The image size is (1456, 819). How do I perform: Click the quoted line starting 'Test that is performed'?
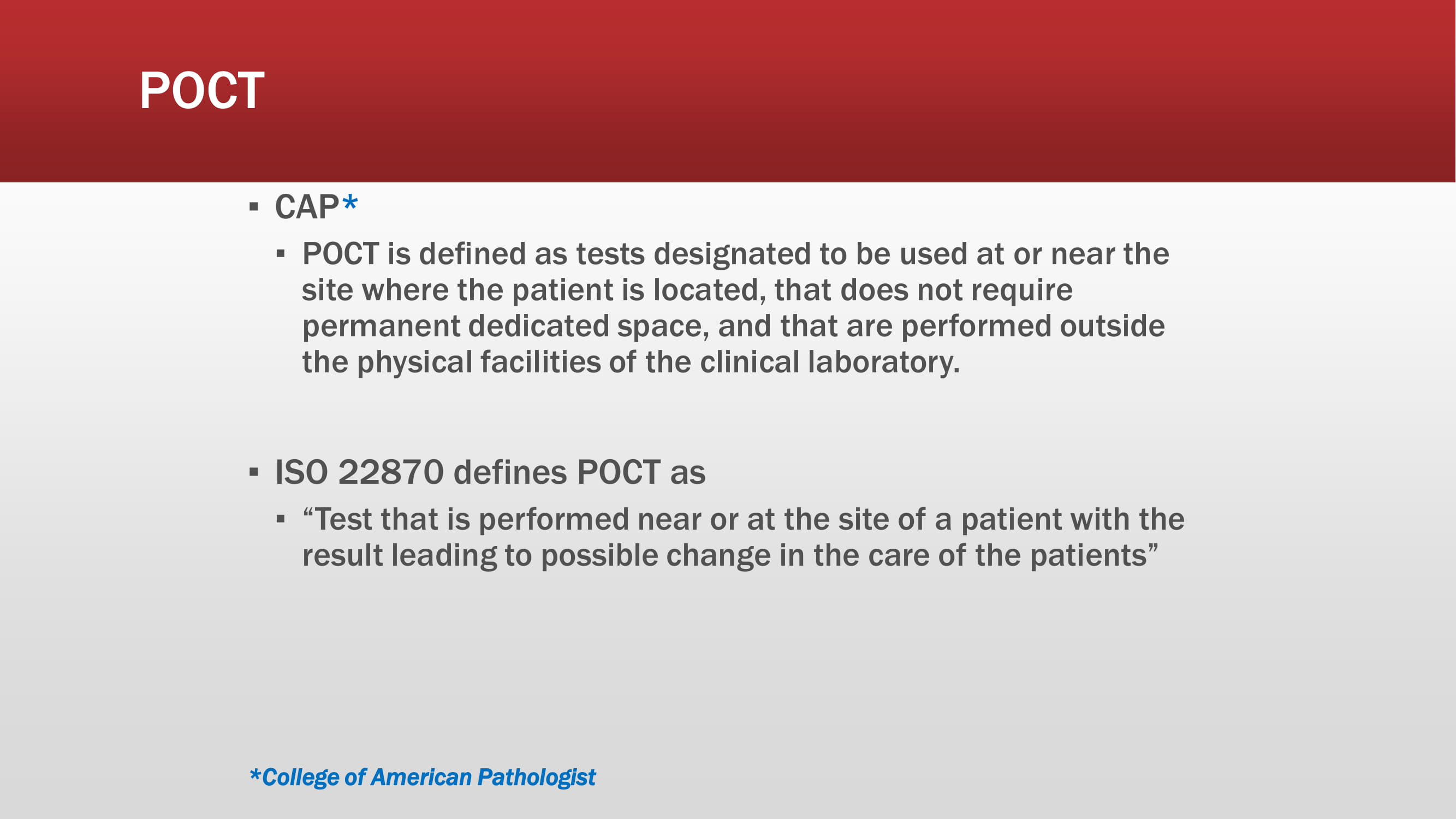click(x=743, y=519)
